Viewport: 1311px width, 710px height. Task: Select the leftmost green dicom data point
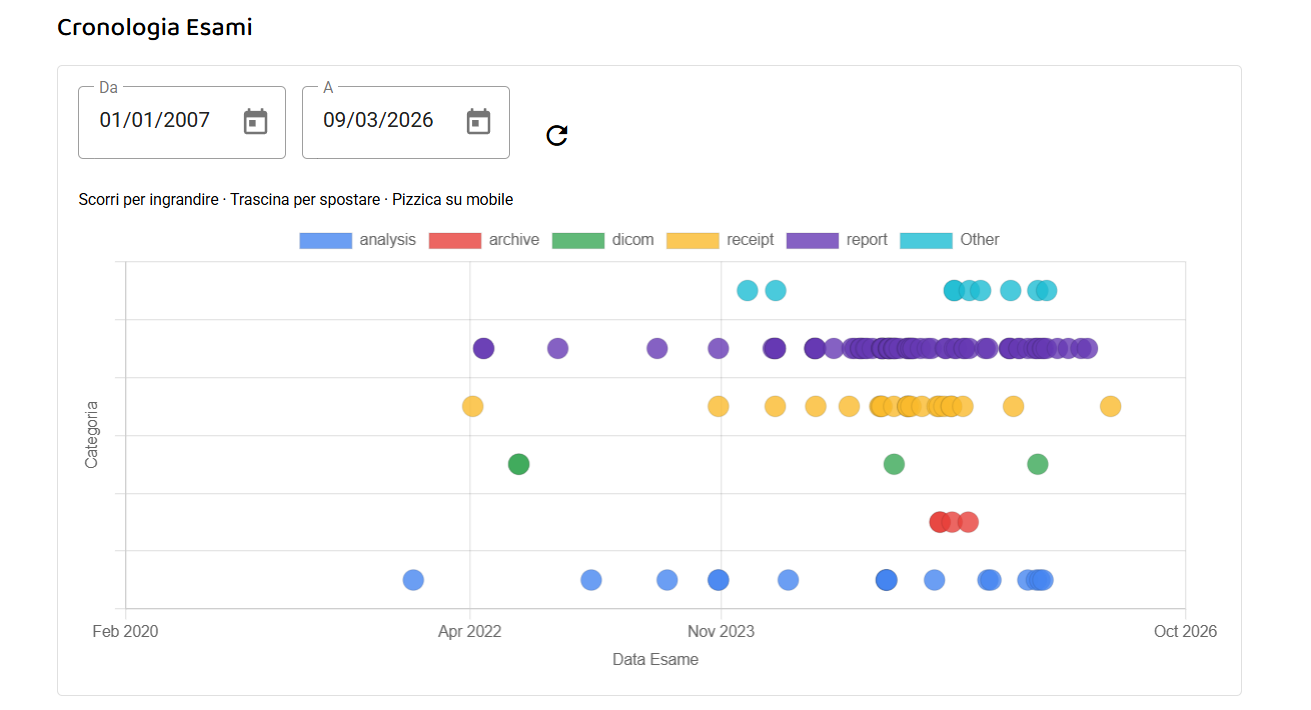click(518, 464)
